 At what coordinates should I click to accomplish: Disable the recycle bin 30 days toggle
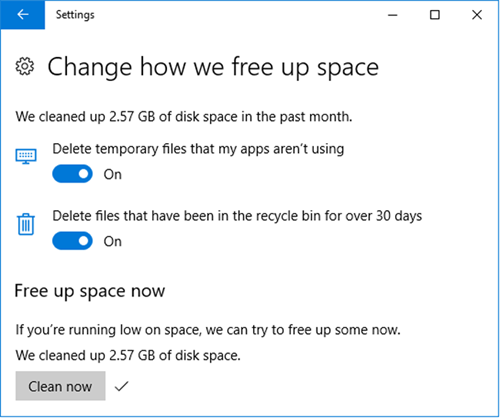pos(72,241)
